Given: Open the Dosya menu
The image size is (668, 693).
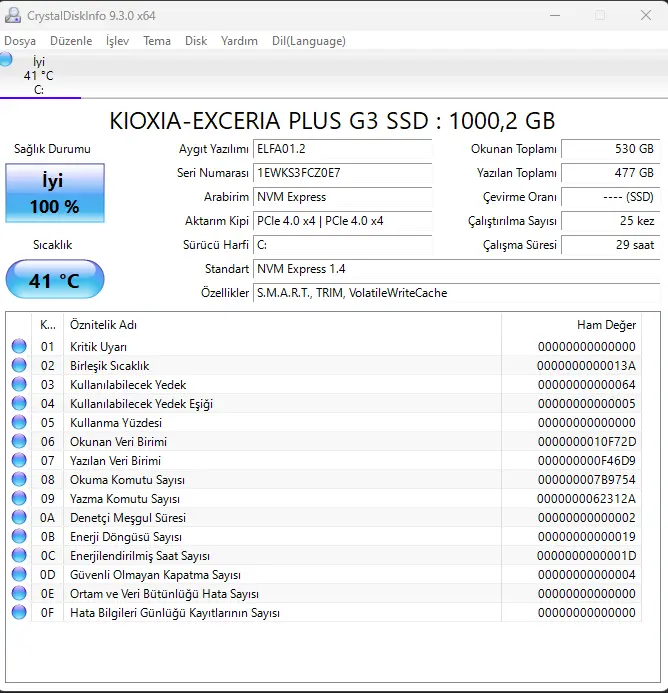Looking at the screenshot, I should [x=20, y=41].
